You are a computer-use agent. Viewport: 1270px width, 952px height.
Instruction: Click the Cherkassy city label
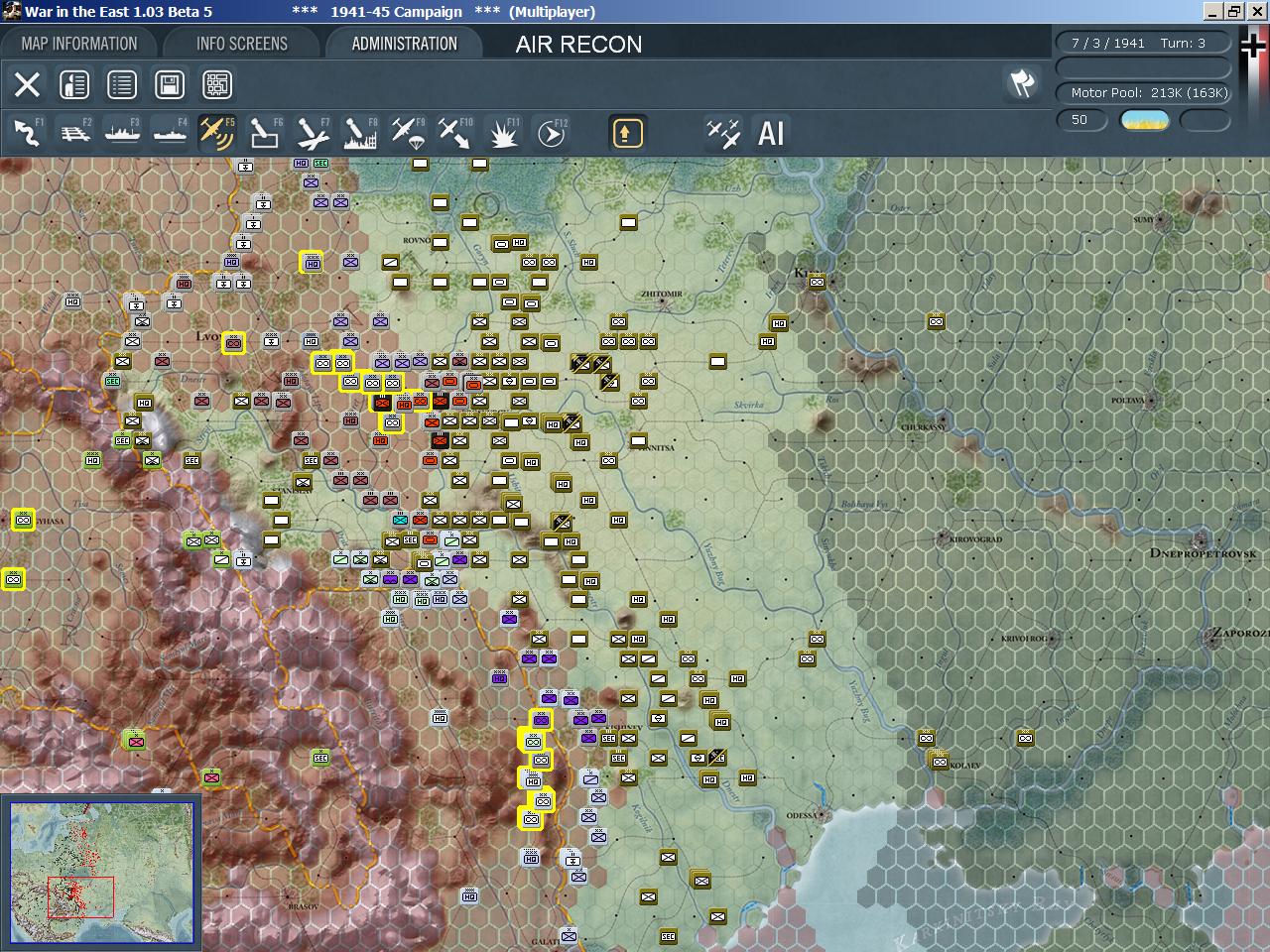click(x=923, y=426)
